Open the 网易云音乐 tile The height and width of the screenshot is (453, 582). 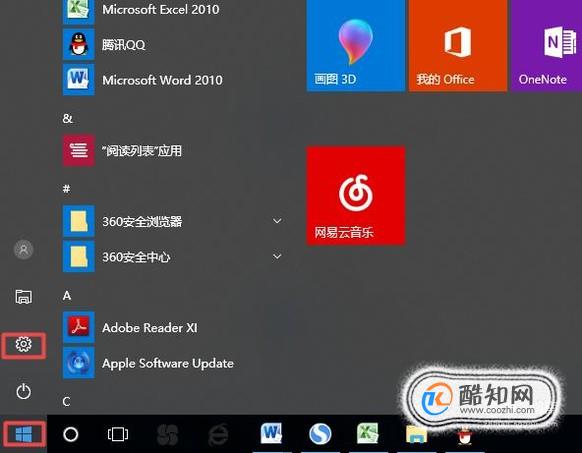click(356, 196)
